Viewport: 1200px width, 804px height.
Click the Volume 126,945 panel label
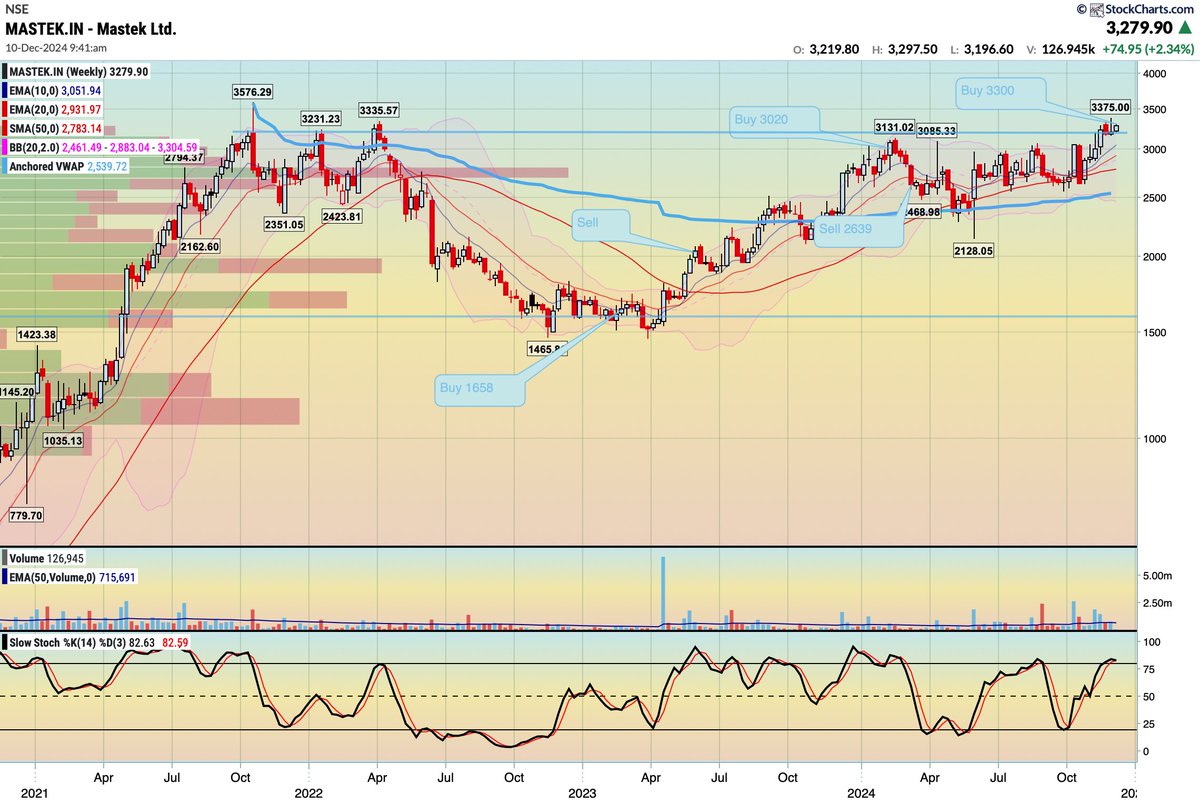click(44, 560)
